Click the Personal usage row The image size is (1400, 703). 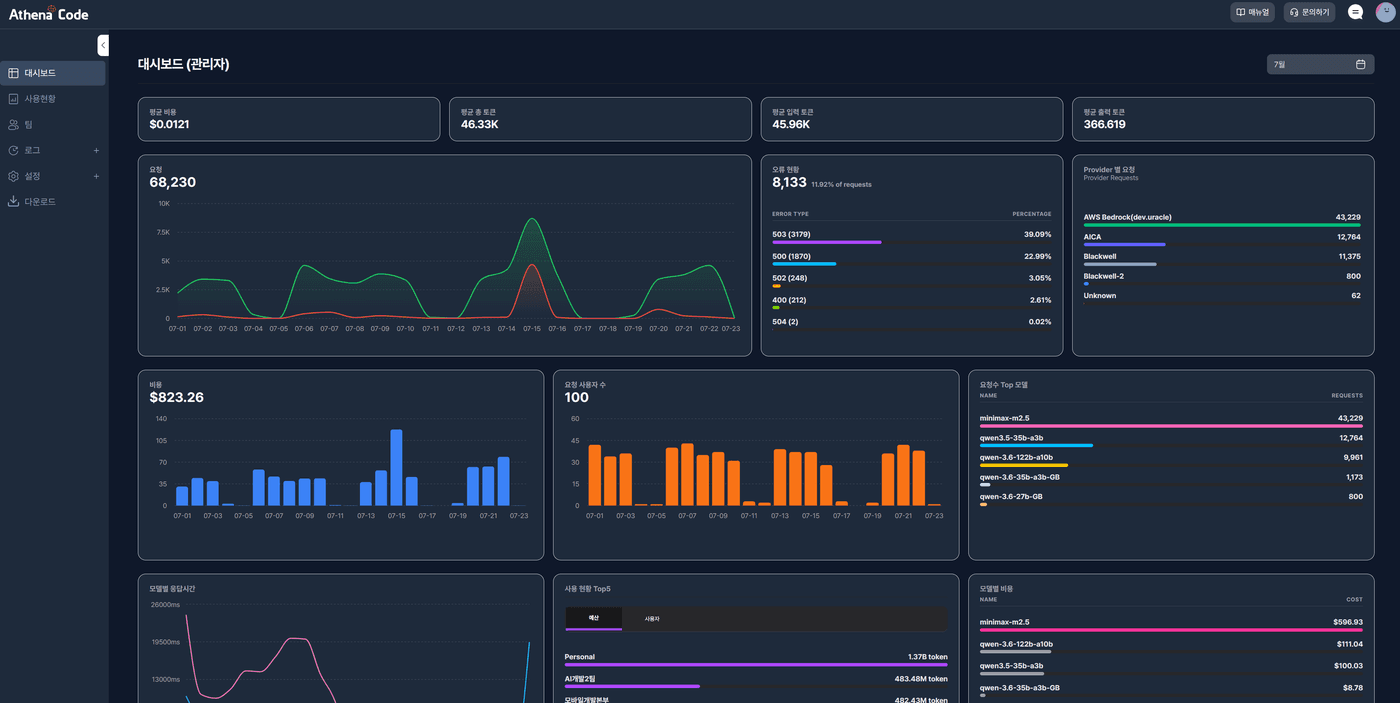tap(756, 660)
